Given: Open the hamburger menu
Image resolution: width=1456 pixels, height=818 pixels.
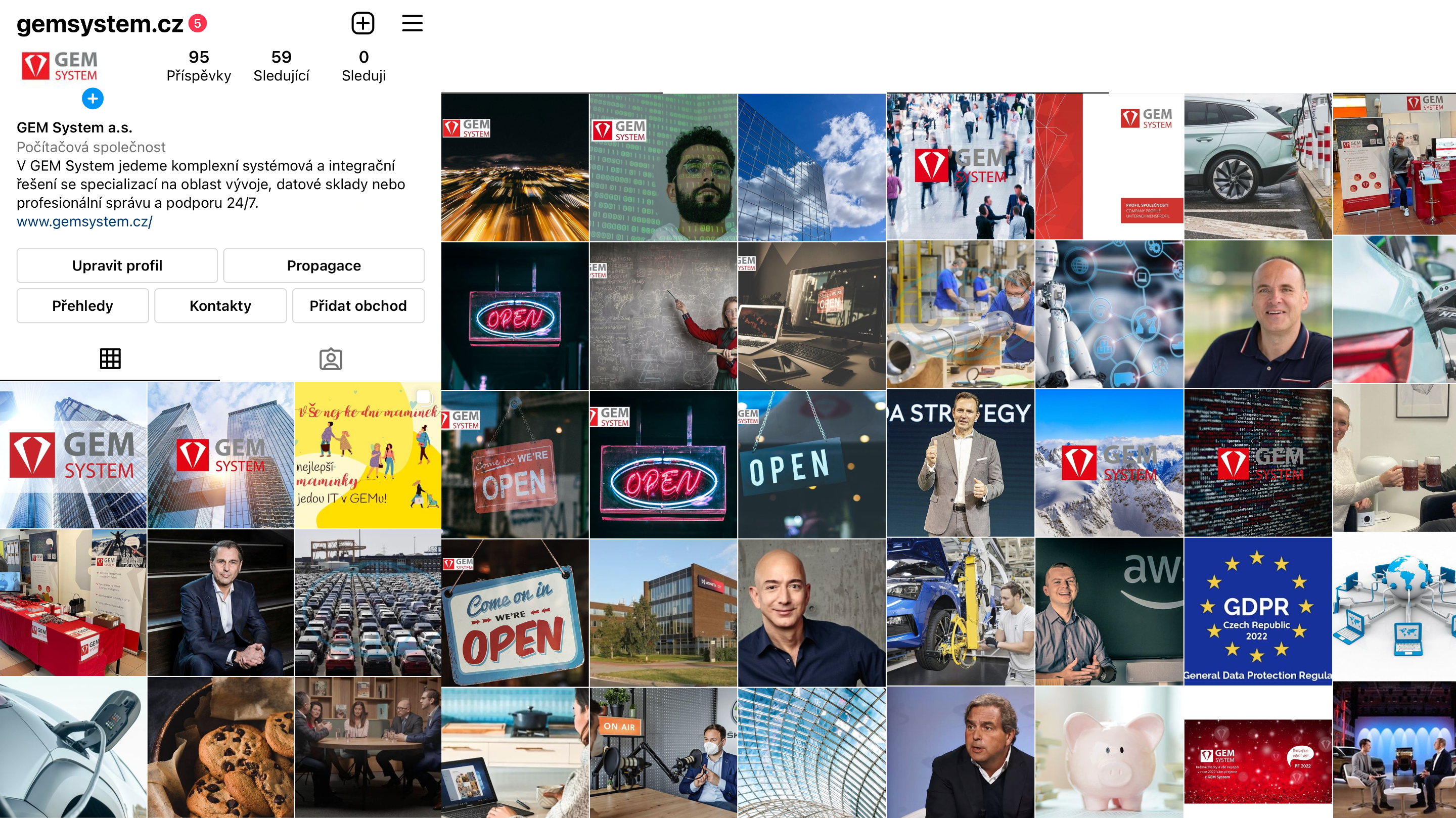Looking at the screenshot, I should (x=412, y=23).
